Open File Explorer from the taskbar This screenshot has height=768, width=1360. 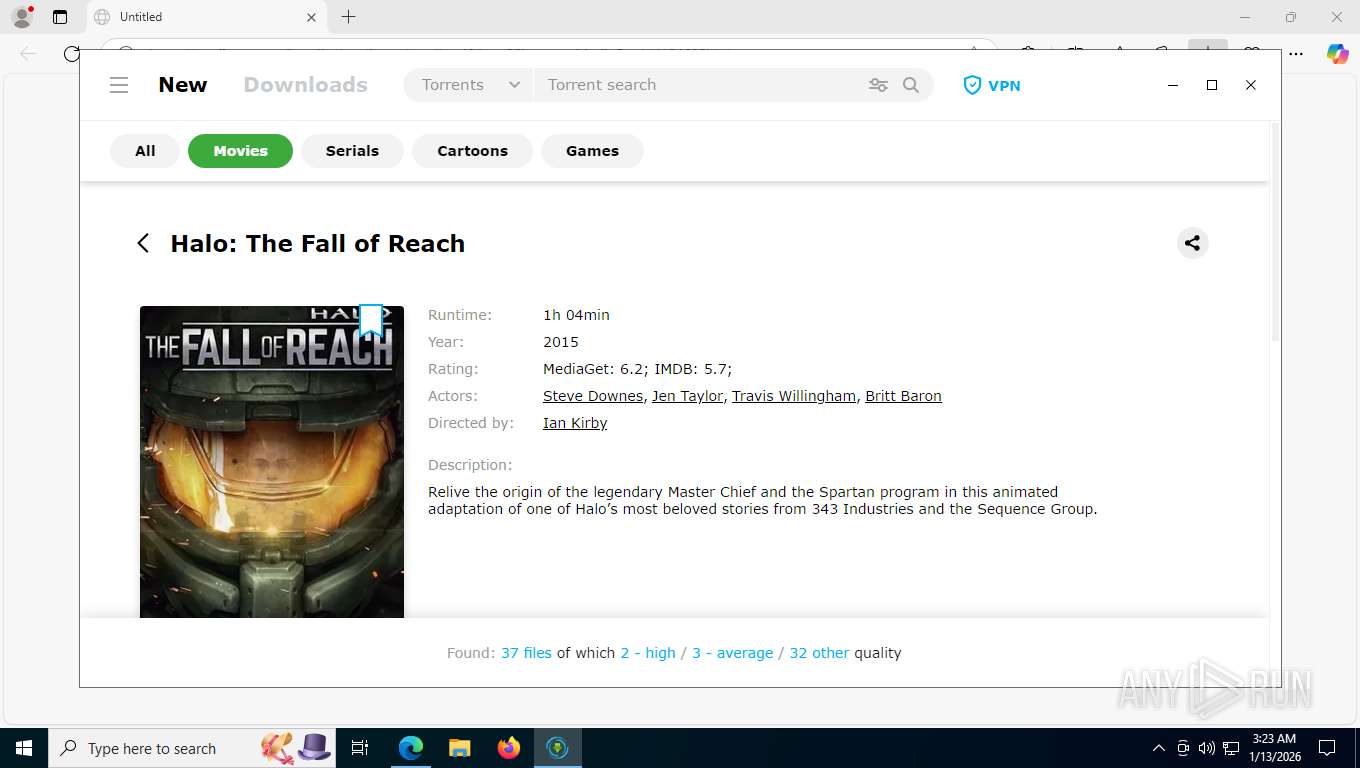coord(460,748)
